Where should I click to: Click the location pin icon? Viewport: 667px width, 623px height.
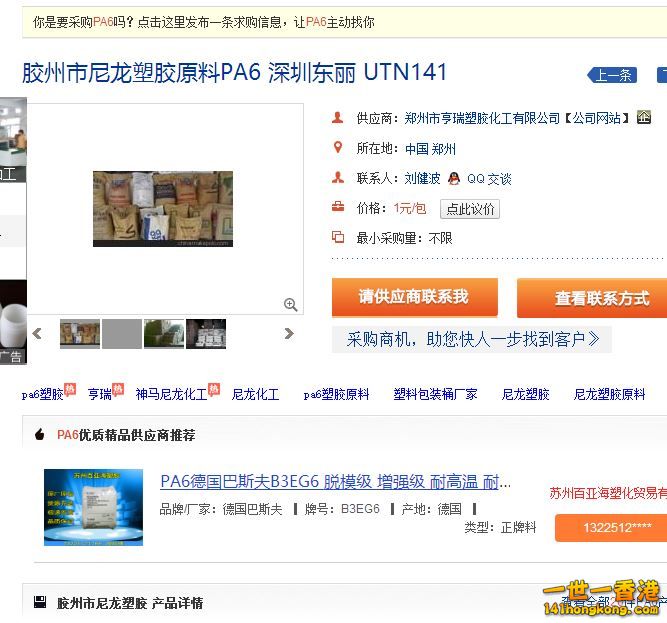(x=338, y=148)
